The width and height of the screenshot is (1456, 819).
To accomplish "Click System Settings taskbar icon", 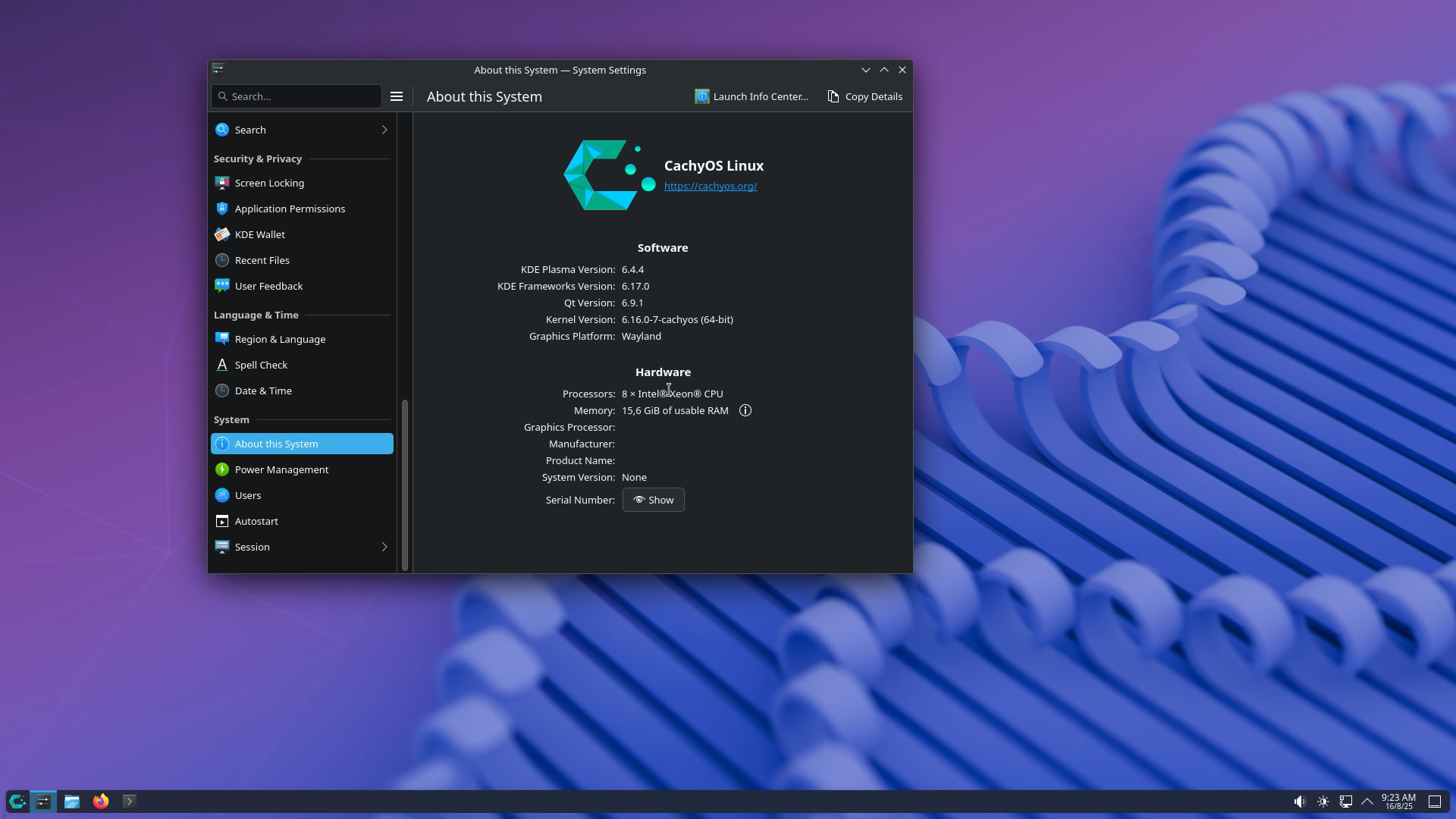I will (43, 802).
